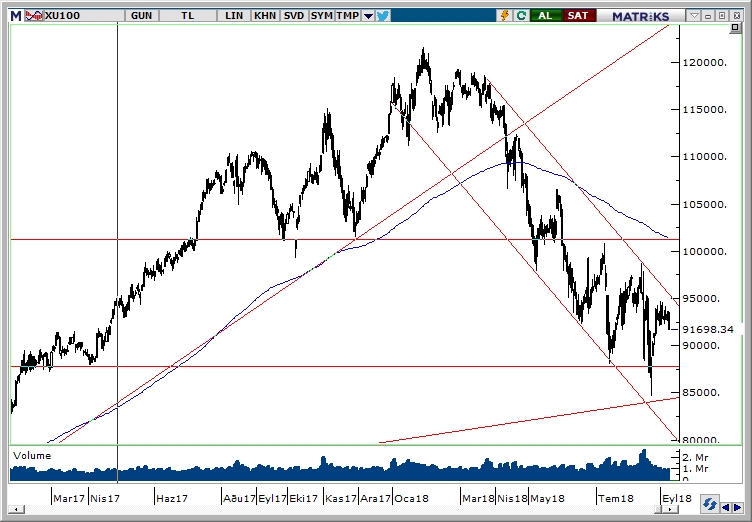
Task: Open the TMP template option
Action: pos(348,16)
